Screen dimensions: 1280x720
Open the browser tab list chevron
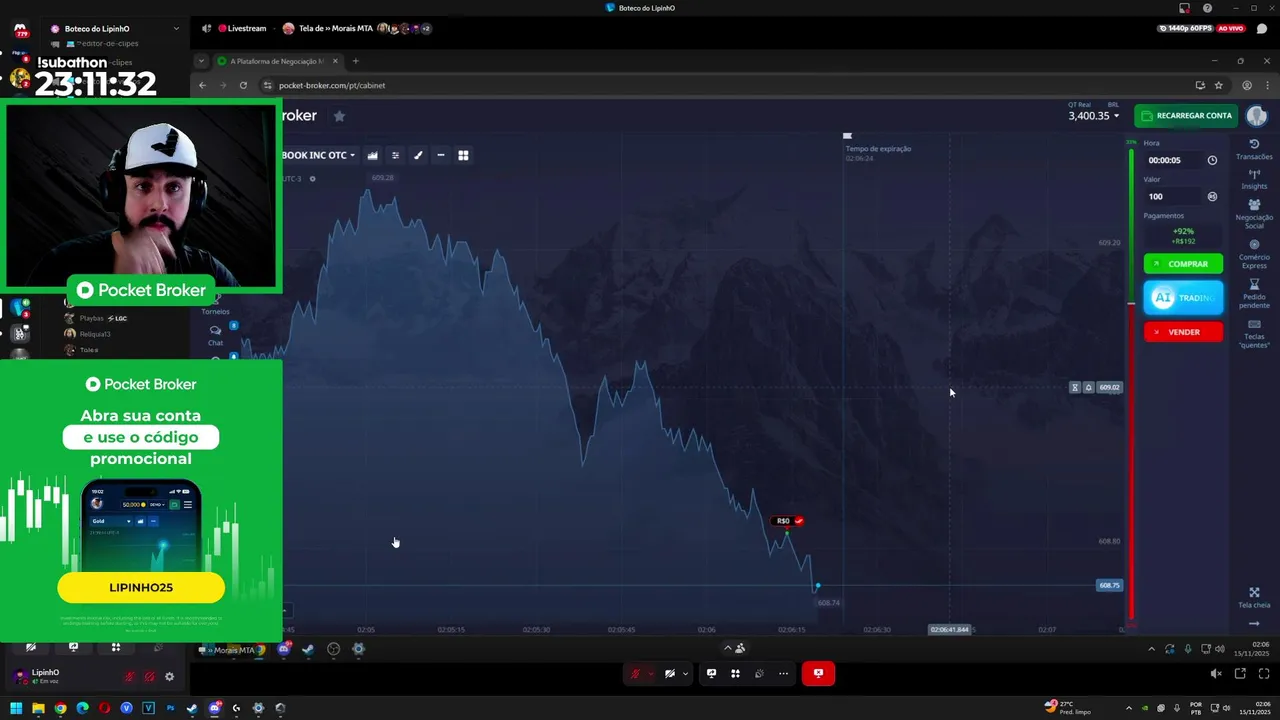(201, 61)
